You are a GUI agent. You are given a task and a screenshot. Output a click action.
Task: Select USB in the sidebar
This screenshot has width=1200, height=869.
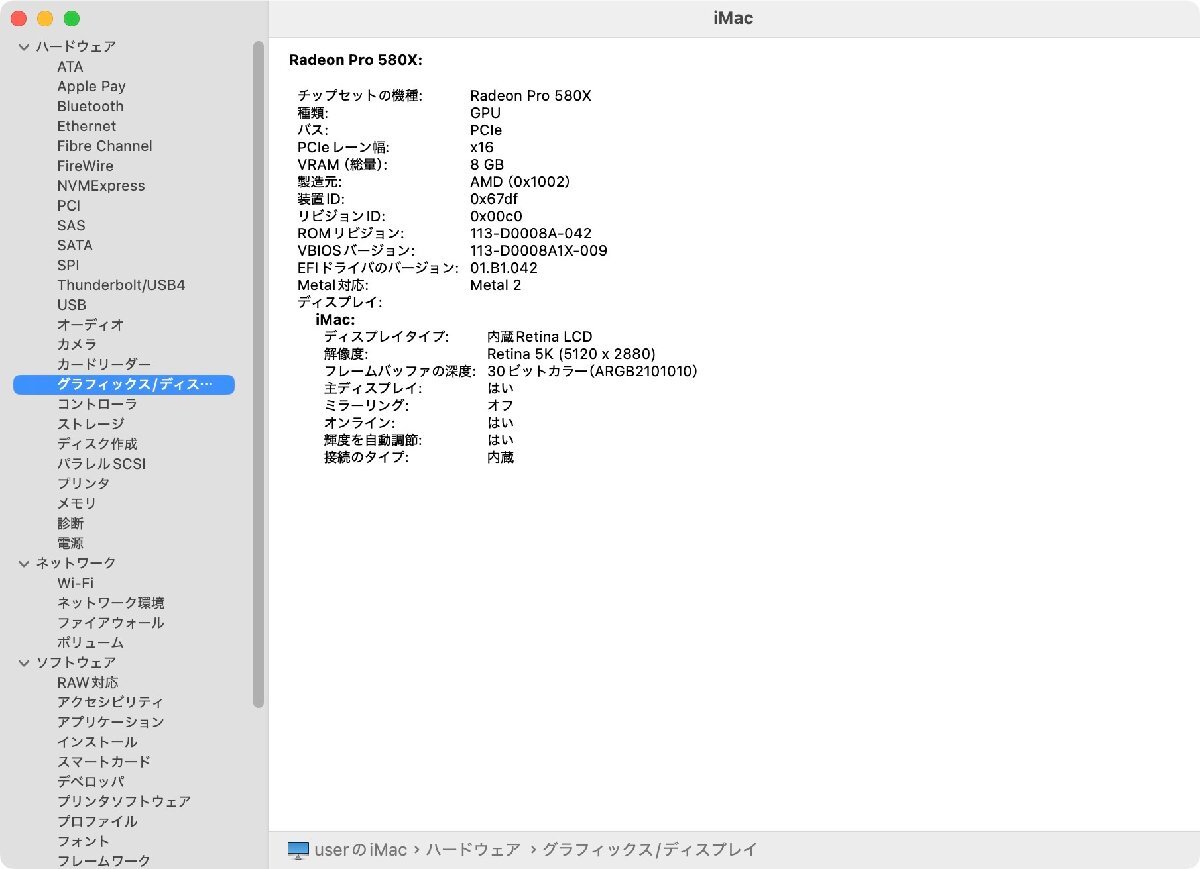pyautogui.click(x=71, y=305)
